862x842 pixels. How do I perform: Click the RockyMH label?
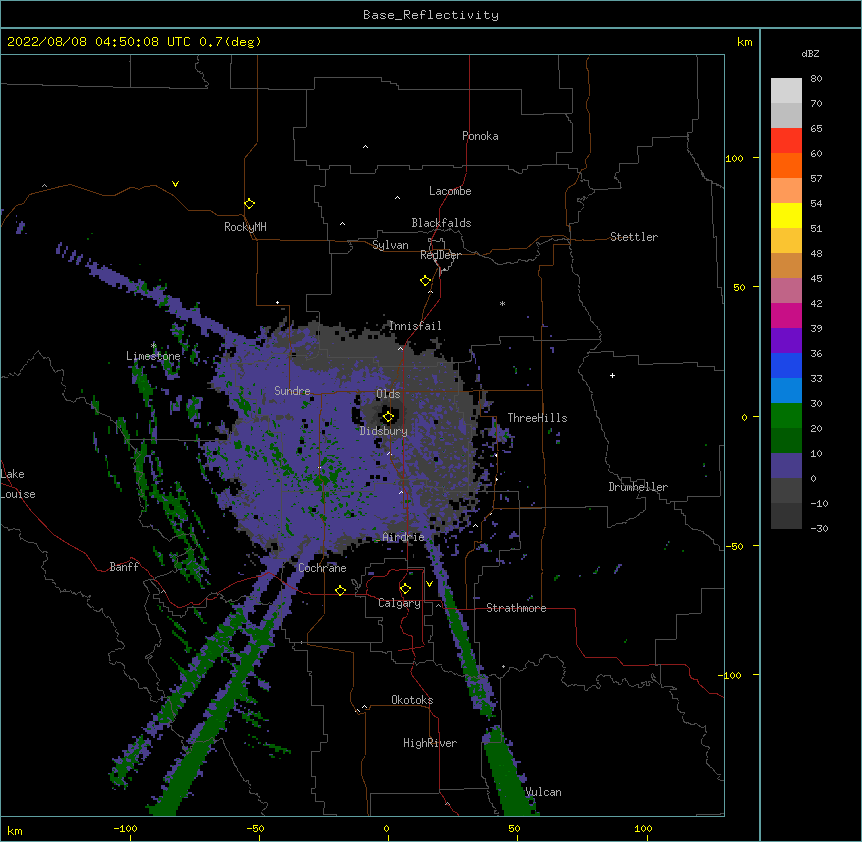245,227
